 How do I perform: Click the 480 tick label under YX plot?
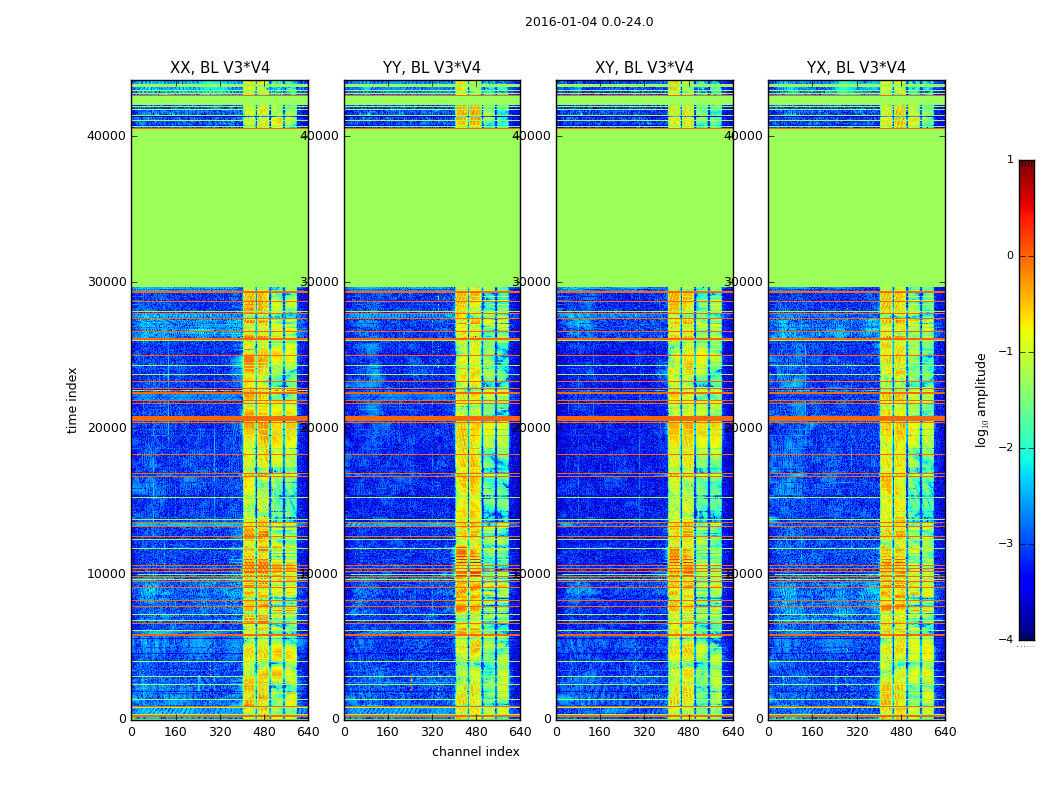coord(901,732)
